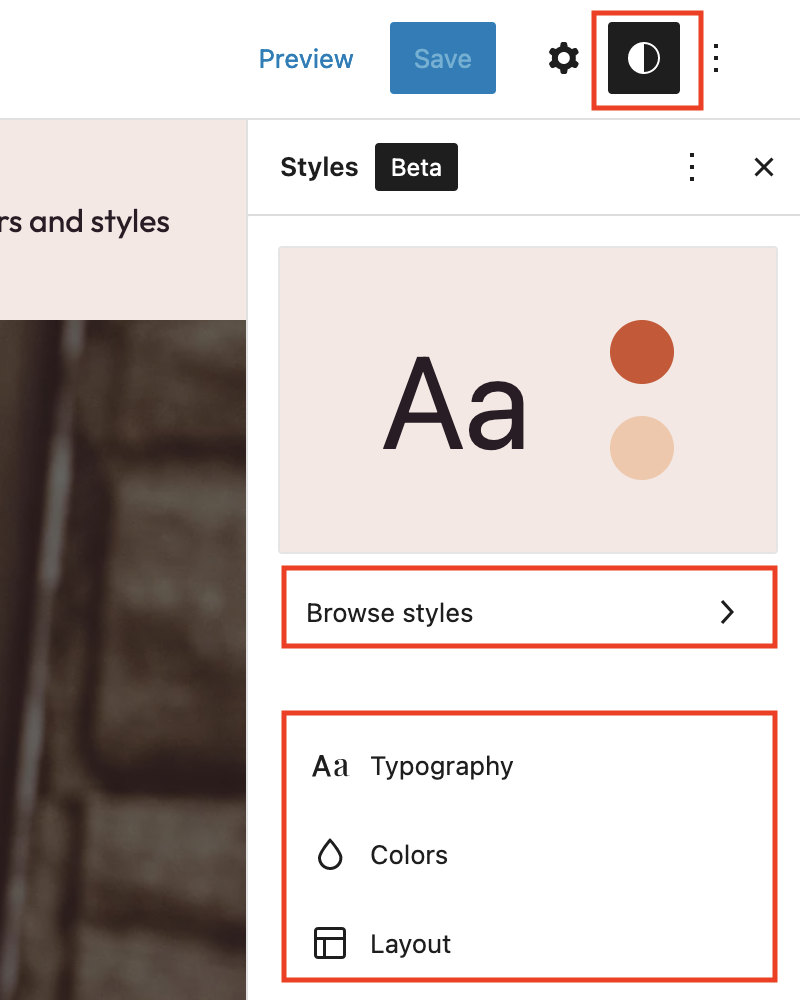Click the peach color circle in the preview
The image size is (800, 1000).
(x=642, y=447)
